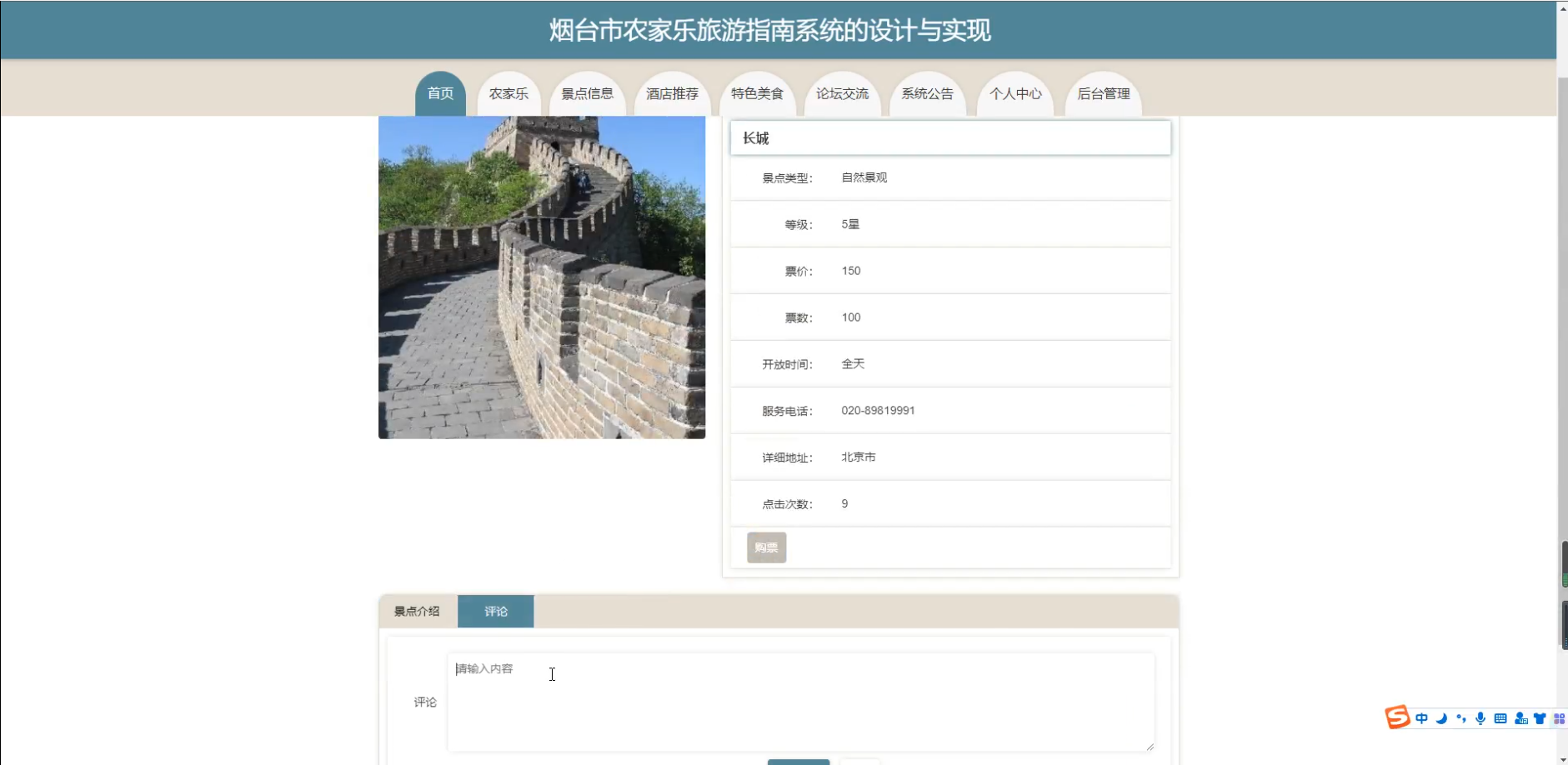
Task: Click the scrollbar down arrow
Action: pos(1562,758)
